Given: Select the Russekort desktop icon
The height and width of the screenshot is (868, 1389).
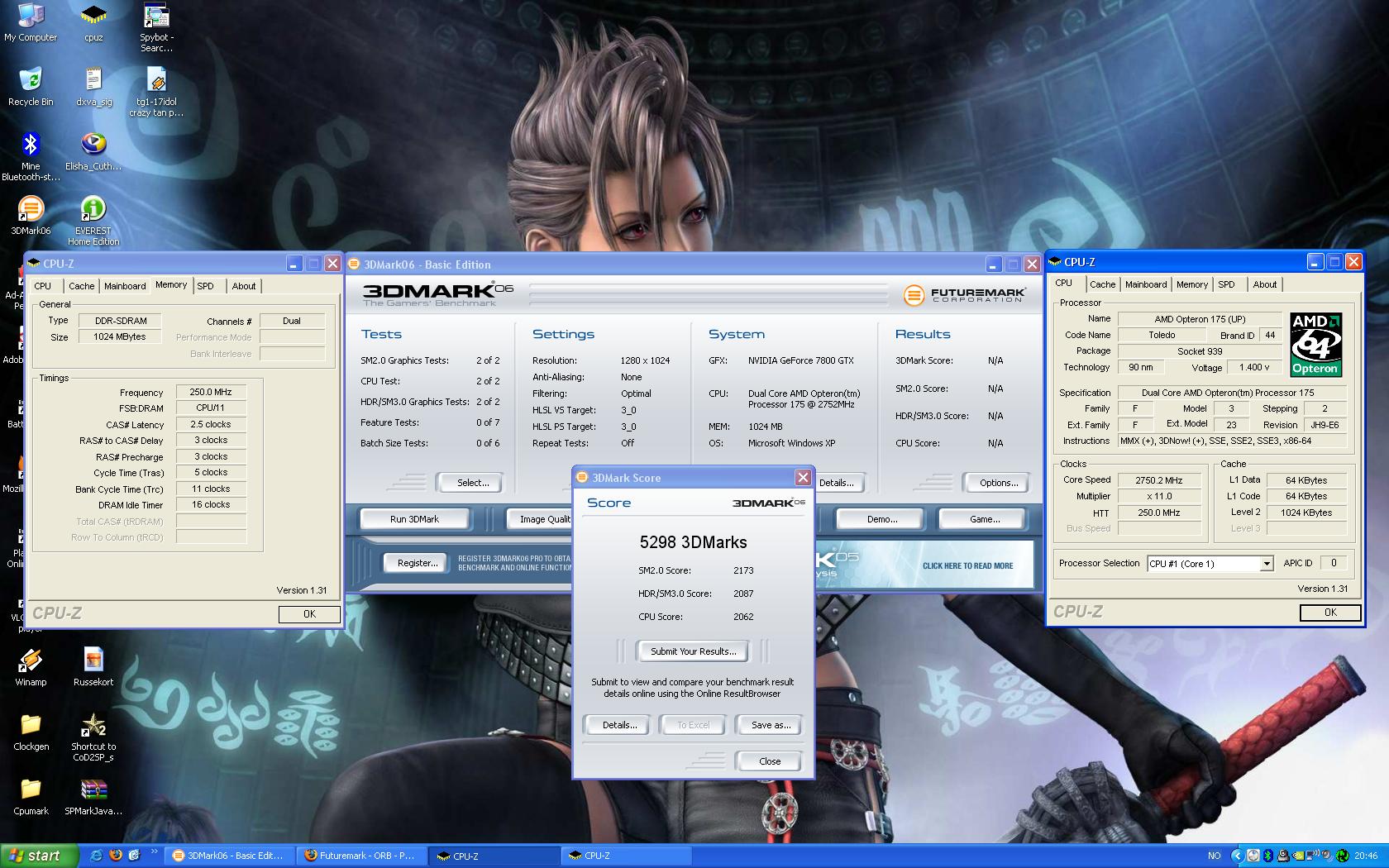Looking at the screenshot, I should pyautogui.click(x=93, y=667).
